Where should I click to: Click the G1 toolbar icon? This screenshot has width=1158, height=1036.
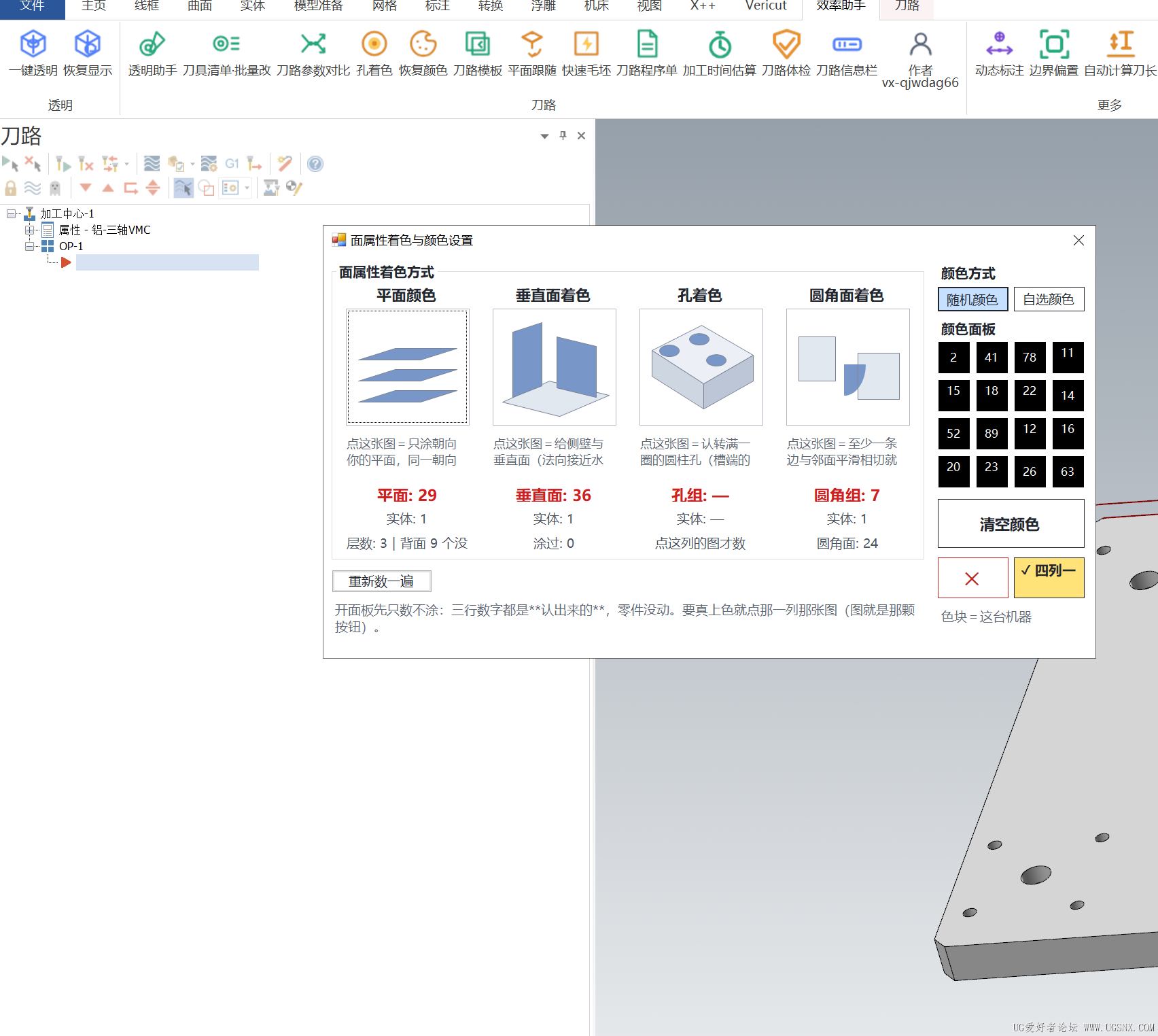pos(232,164)
